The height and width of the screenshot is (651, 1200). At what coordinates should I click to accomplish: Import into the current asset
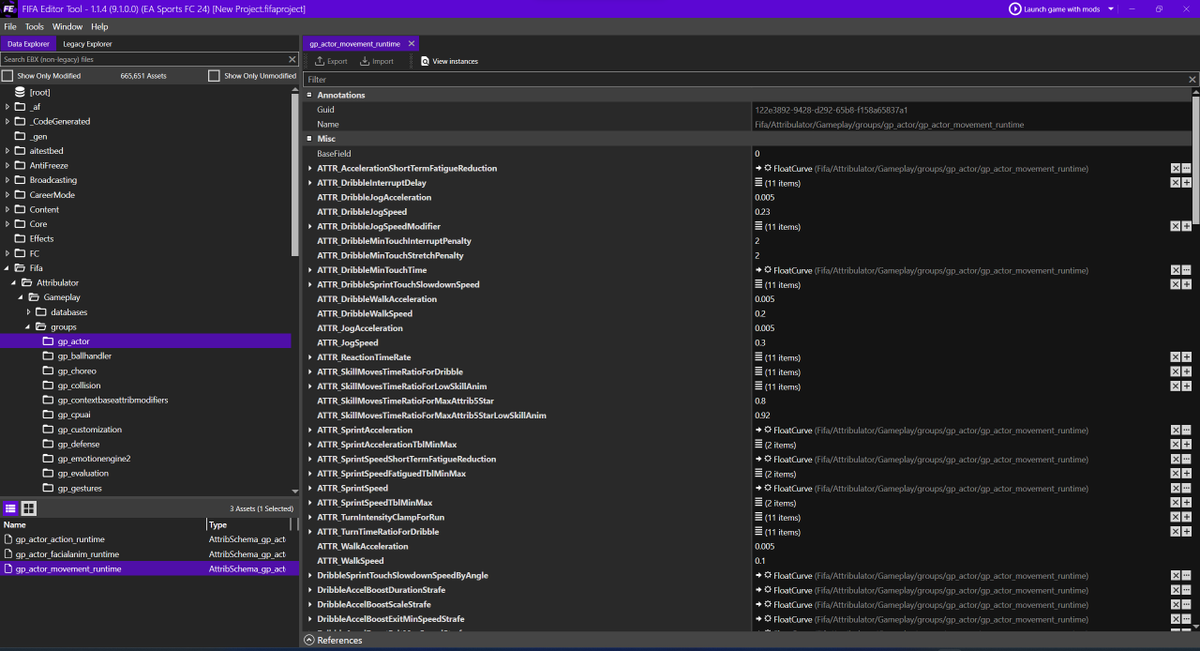pos(377,61)
